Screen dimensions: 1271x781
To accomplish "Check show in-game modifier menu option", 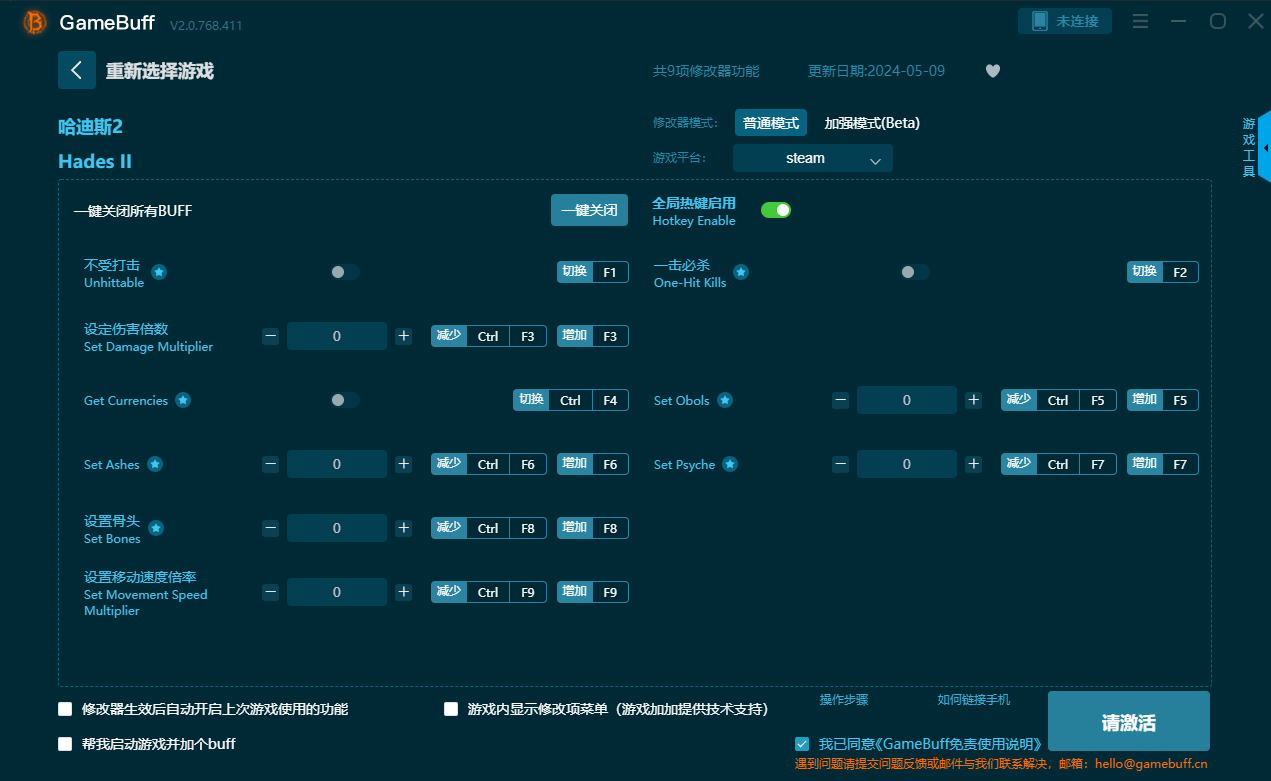I will 451,709.
